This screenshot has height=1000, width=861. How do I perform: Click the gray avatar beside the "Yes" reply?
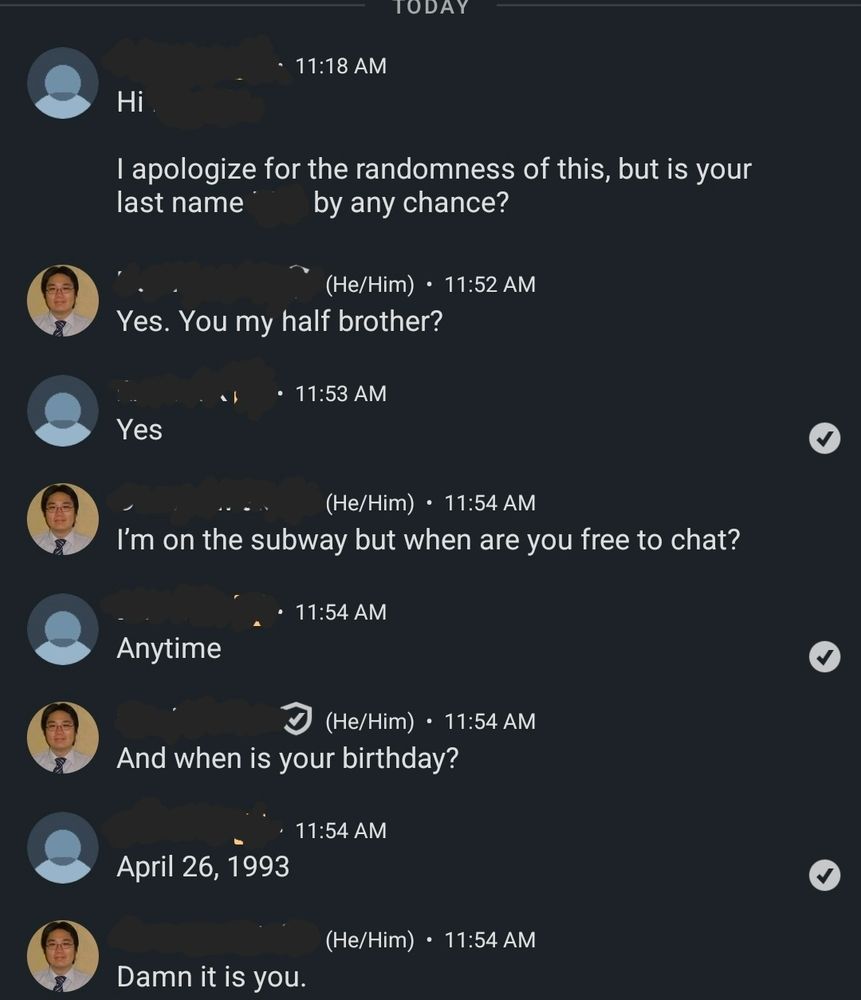(x=63, y=410)
